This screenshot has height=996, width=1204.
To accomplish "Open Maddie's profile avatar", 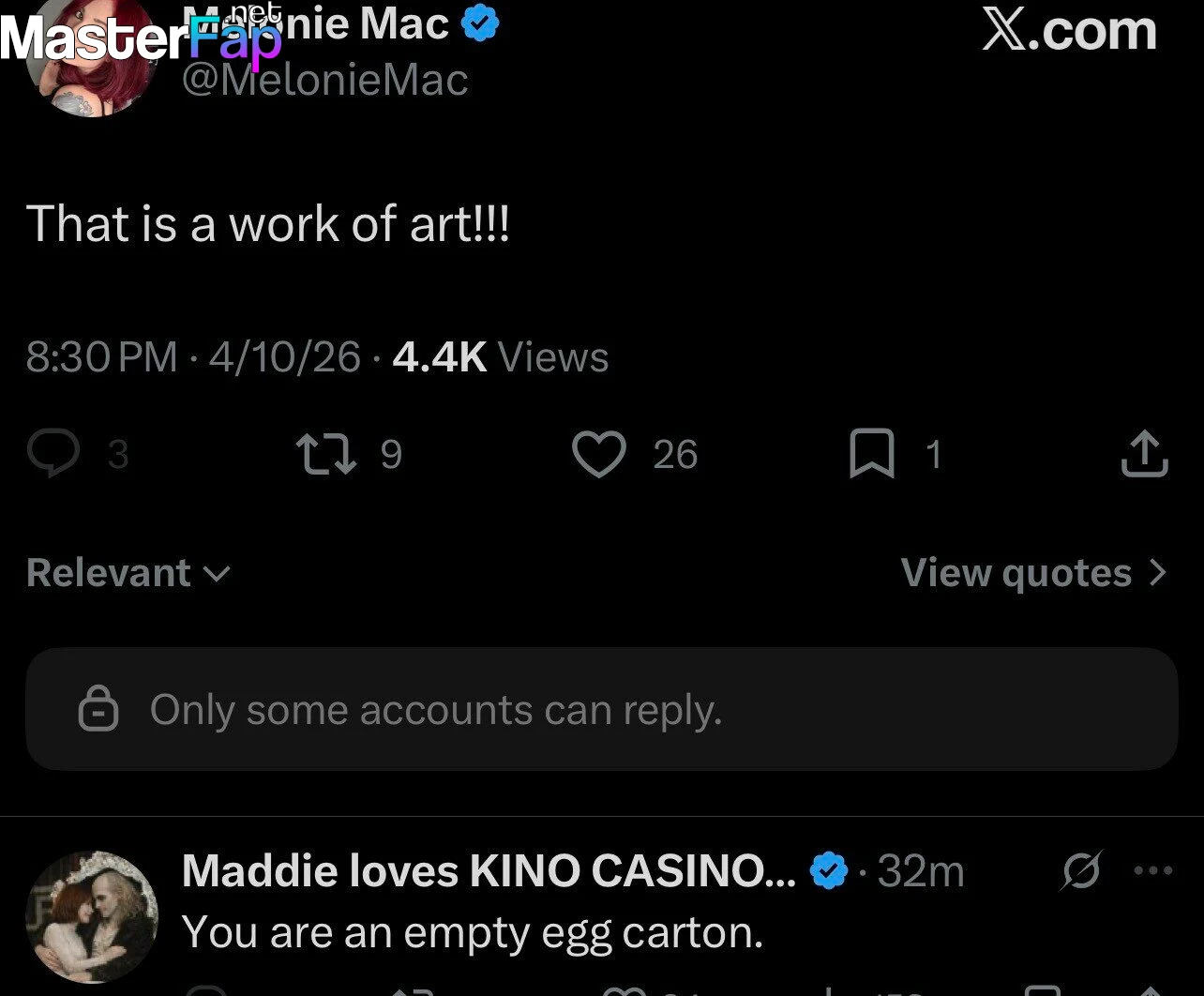I will pos(91,916).
